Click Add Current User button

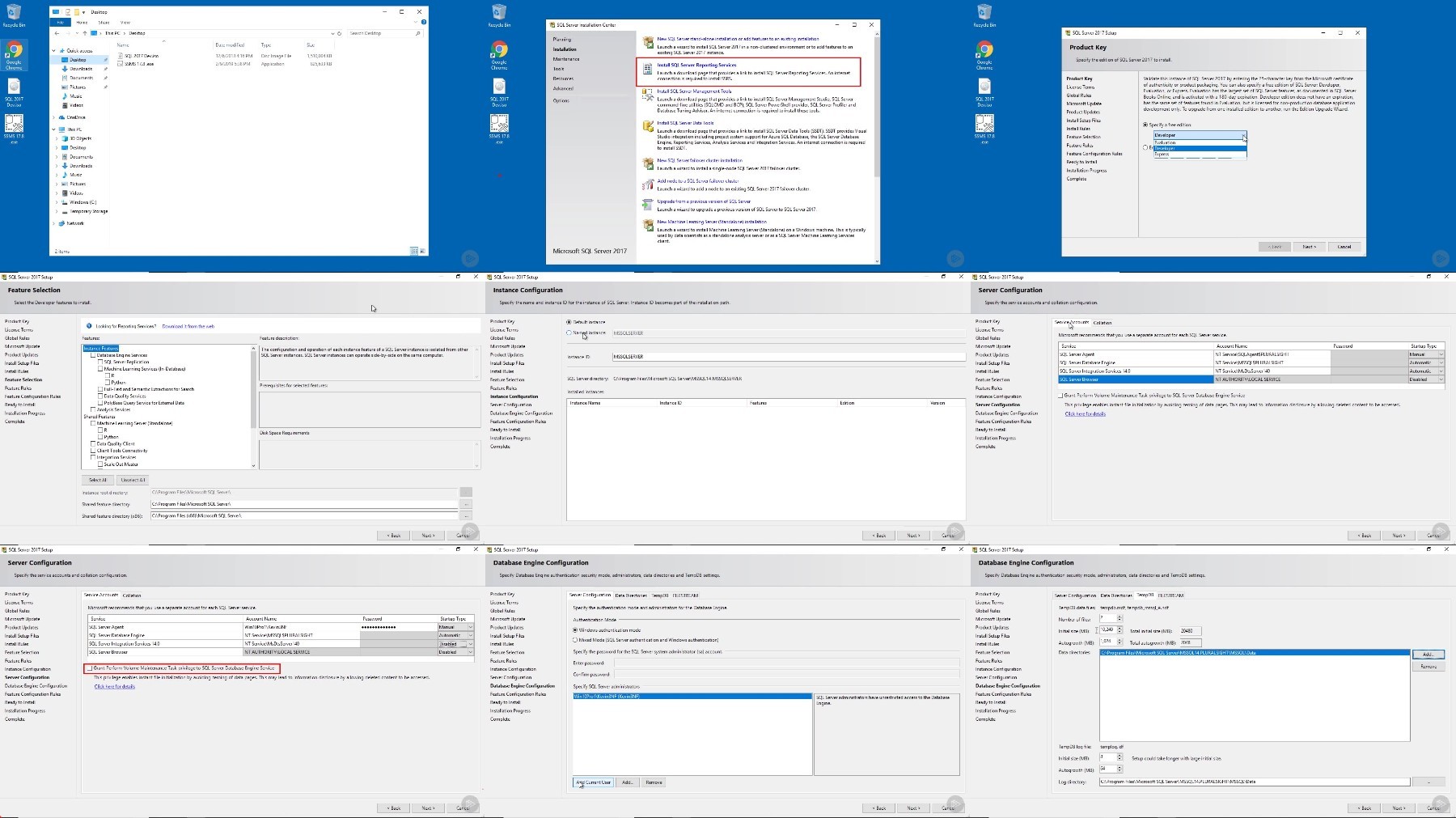pyautogui.click(x=594, y=782)
